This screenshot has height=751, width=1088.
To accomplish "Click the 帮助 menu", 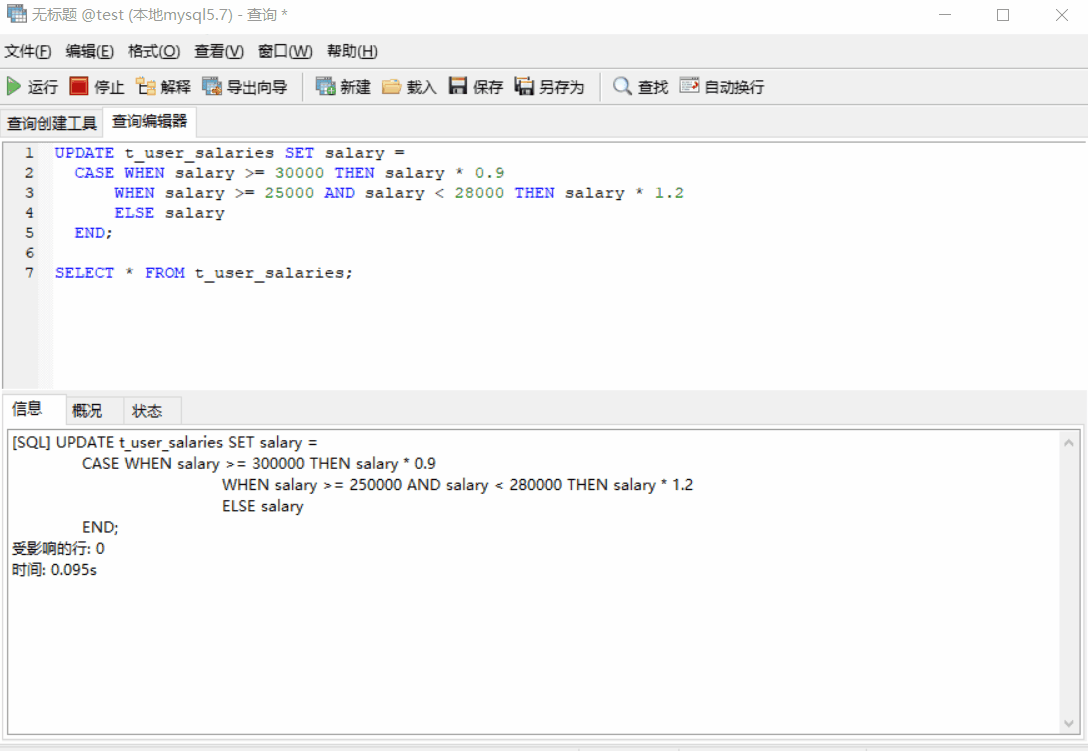I will click(352, 51).
